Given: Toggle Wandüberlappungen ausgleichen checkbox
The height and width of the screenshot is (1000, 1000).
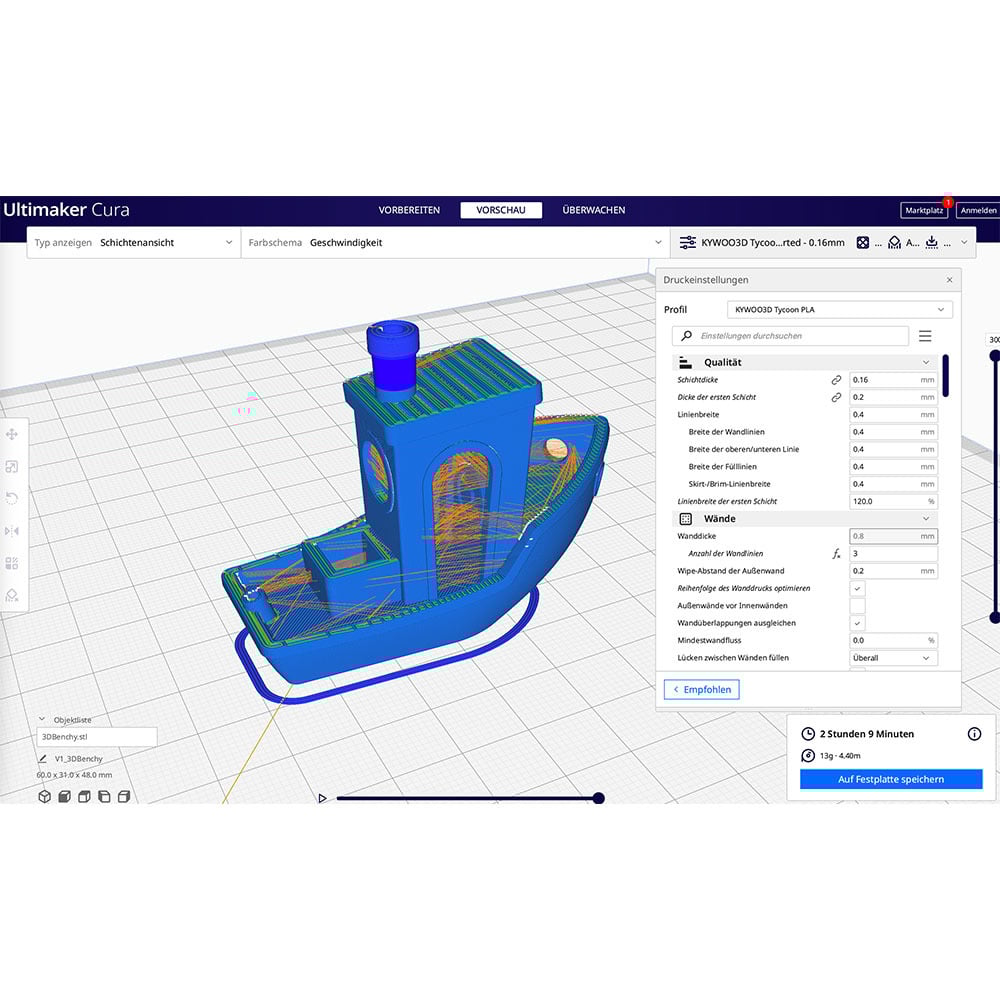Looking at the screenshot, I should tap(857, 623).
